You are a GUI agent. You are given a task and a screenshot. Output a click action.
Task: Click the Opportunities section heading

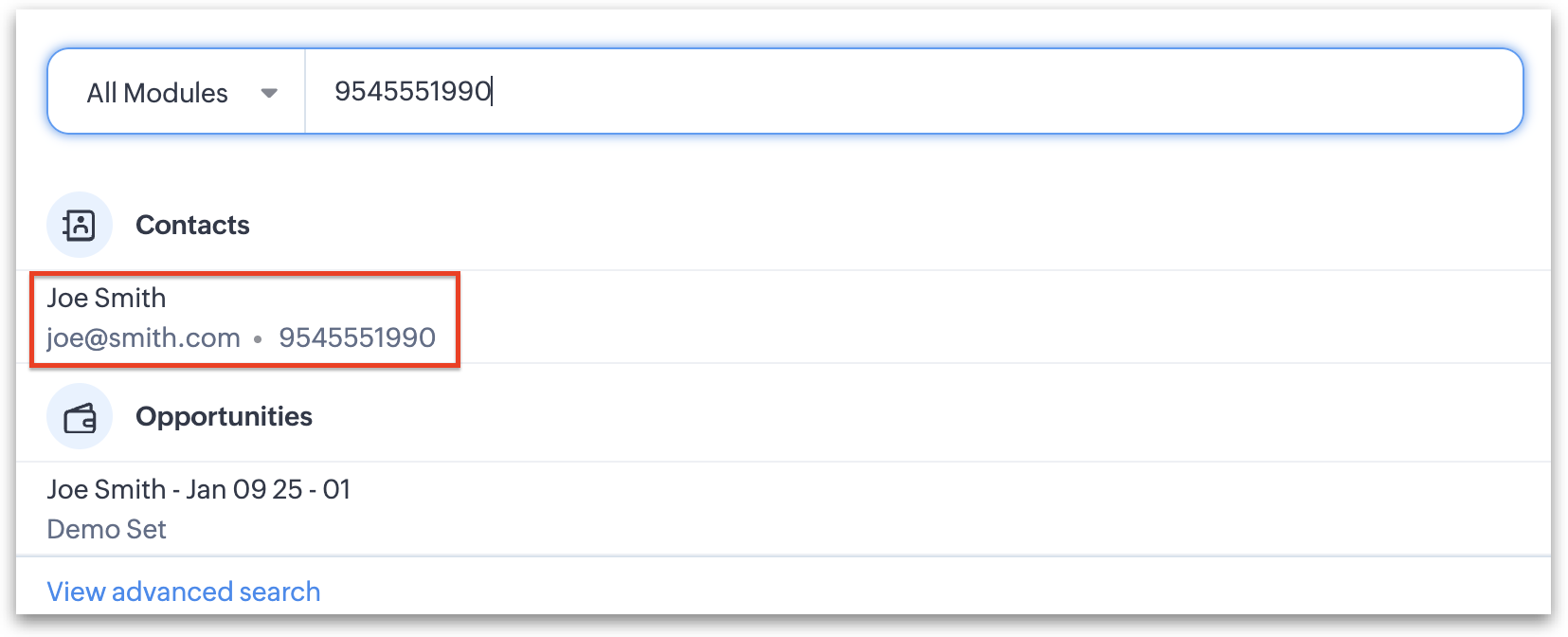[224, 416]
